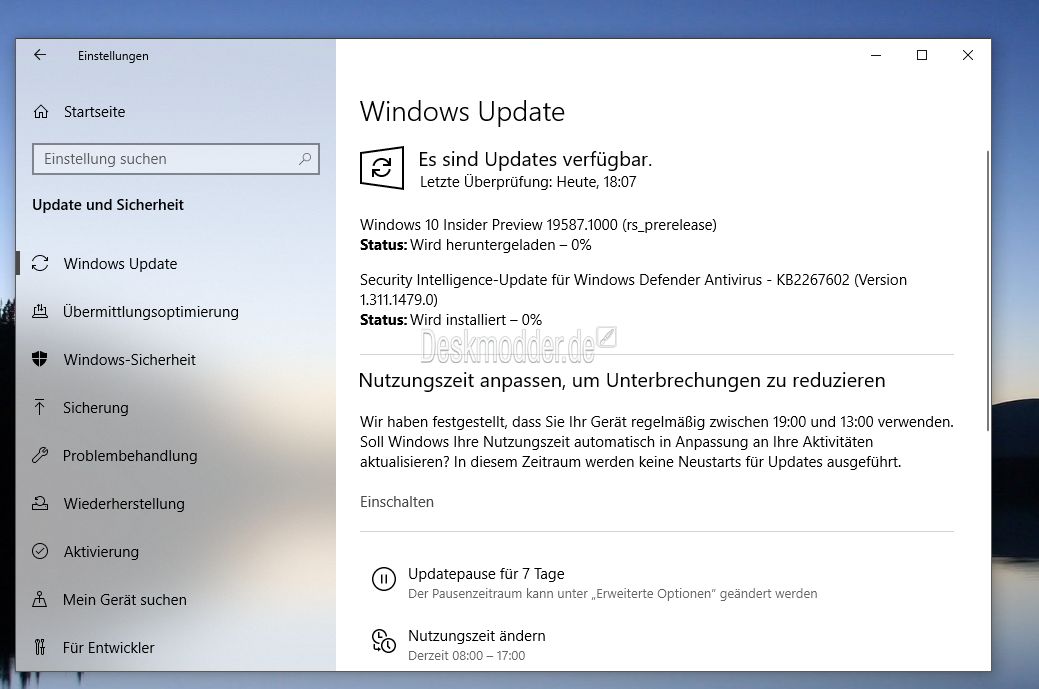The height and width of the screenshot is (689, 1039).
Task: Click 'Wird installiert – 0%' status
Action: (476, 320)
